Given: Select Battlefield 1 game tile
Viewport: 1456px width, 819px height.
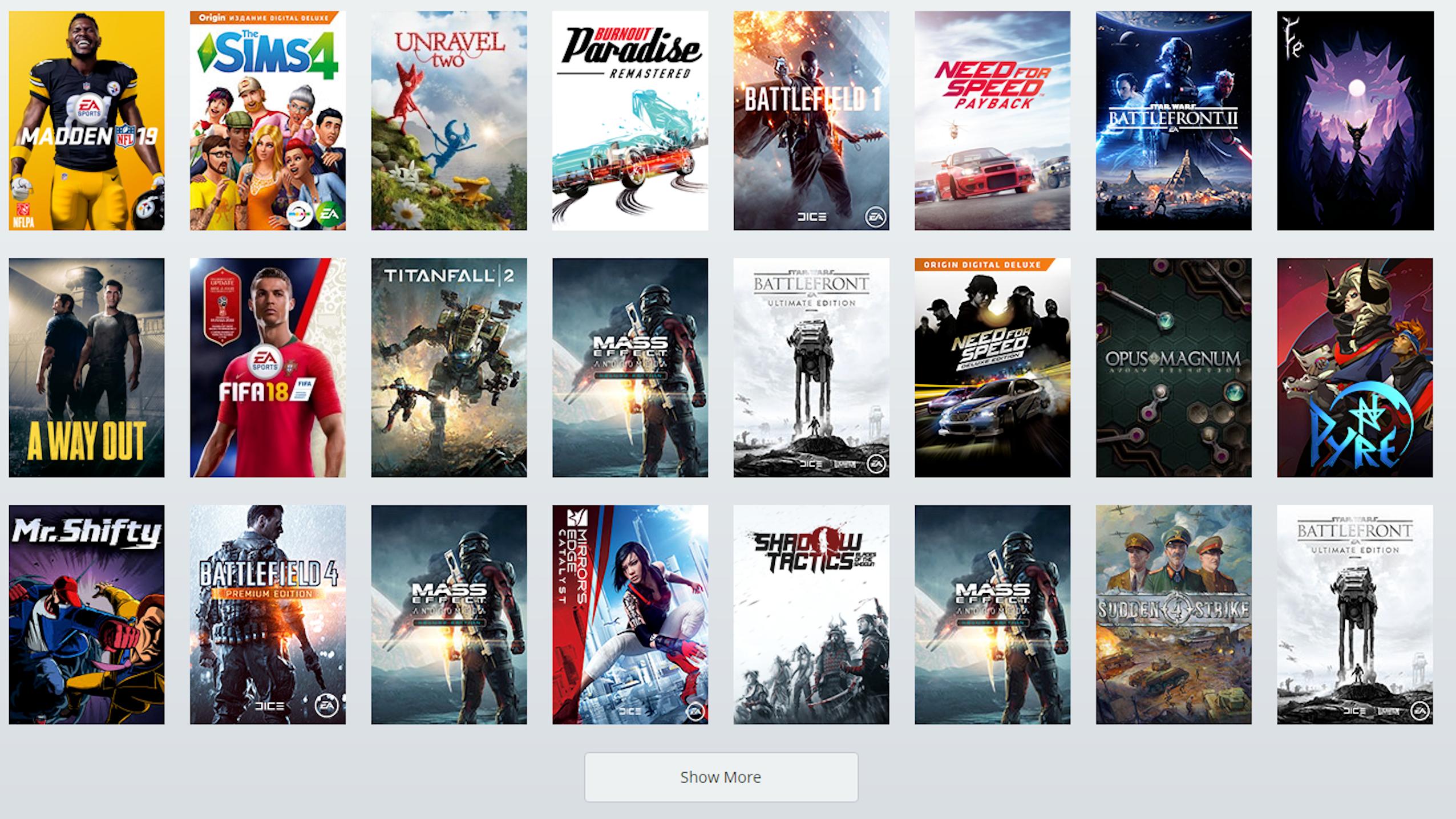Looking at the screenshot, I should pos(811,120).
